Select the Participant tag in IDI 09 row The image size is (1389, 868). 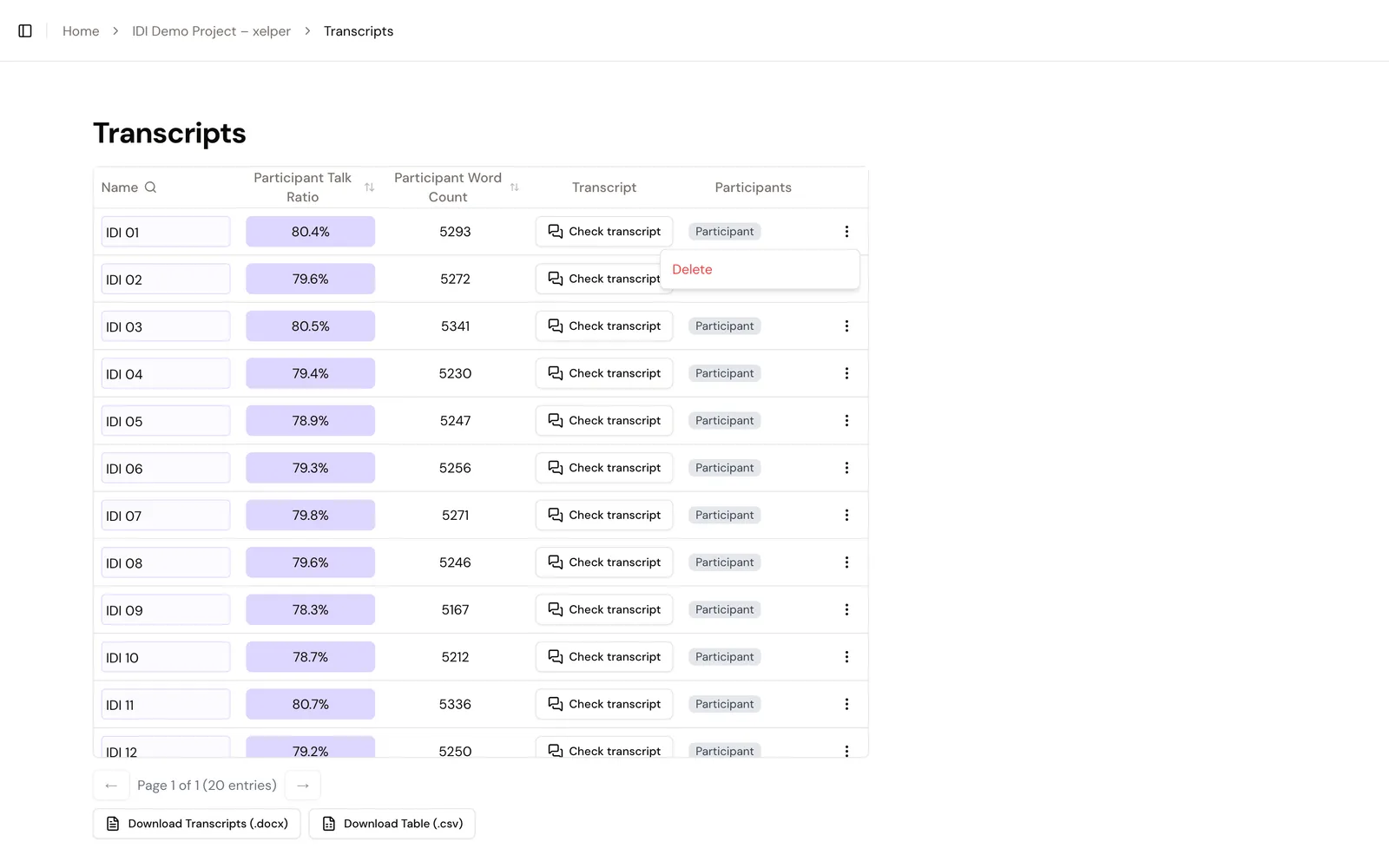coord(725,610)
